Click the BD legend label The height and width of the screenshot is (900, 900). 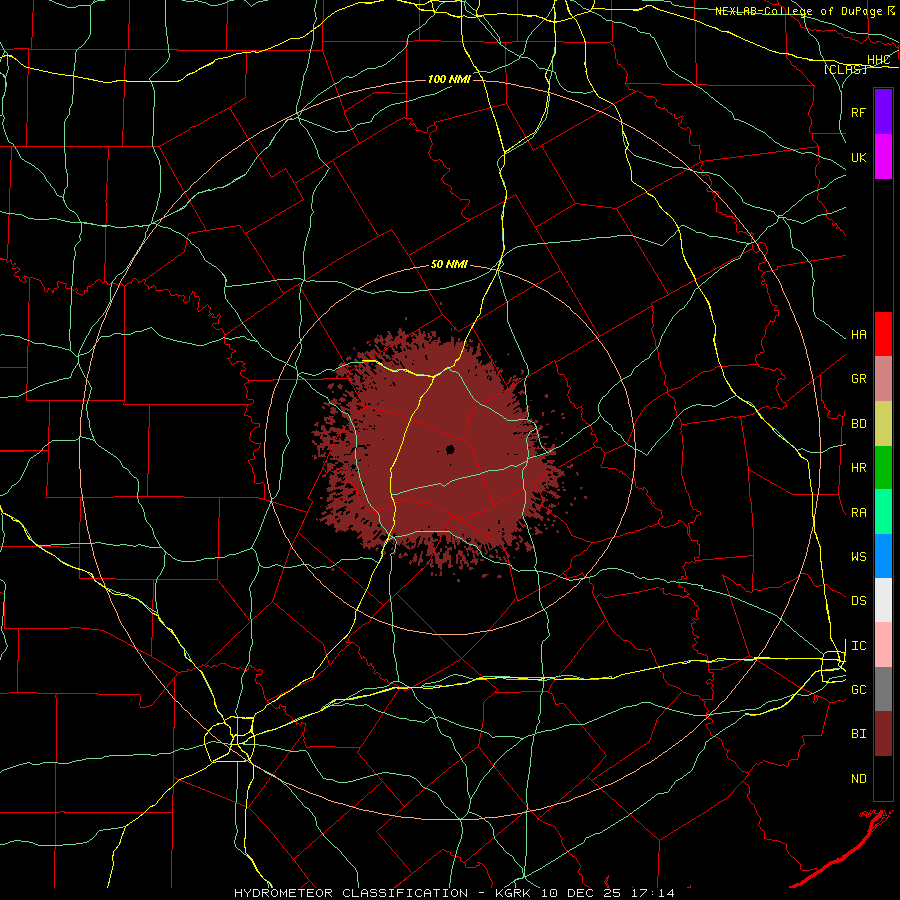[859, 424]
